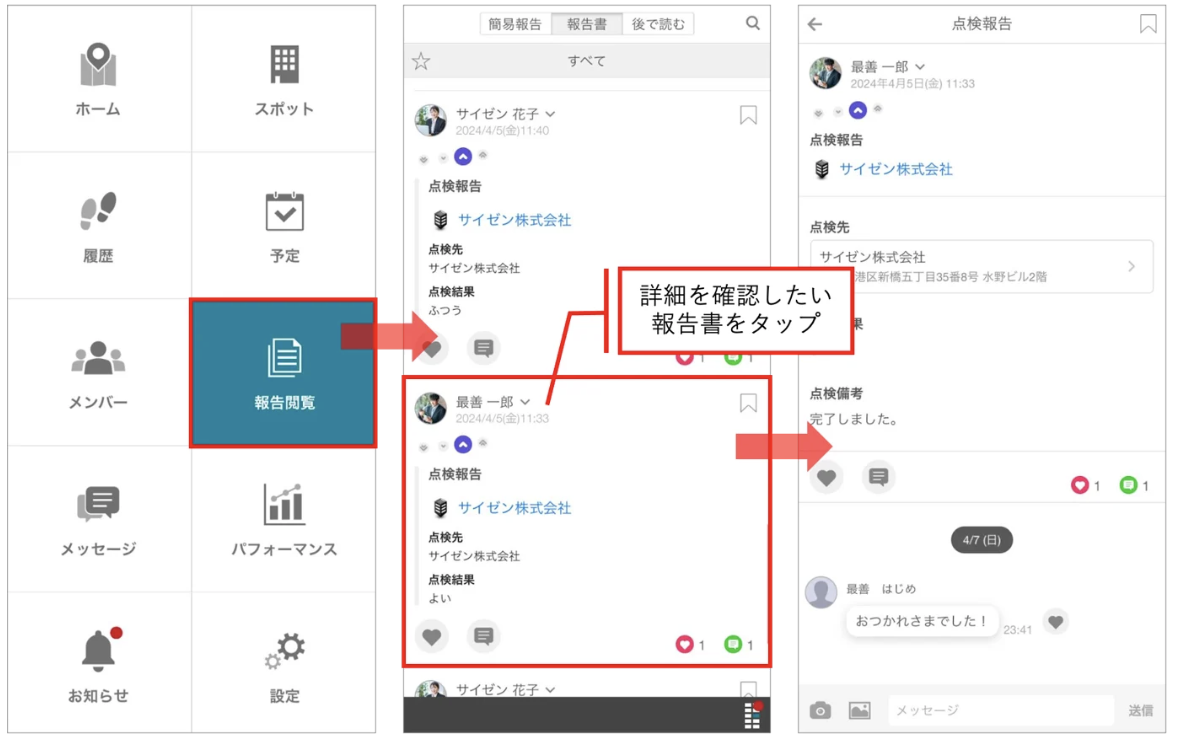Open the 履歴 footprints tile

[98, 225]
